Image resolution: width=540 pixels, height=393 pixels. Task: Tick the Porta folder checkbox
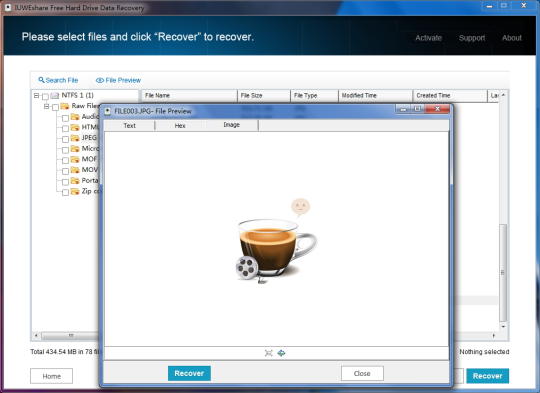[x=65, y=182]
